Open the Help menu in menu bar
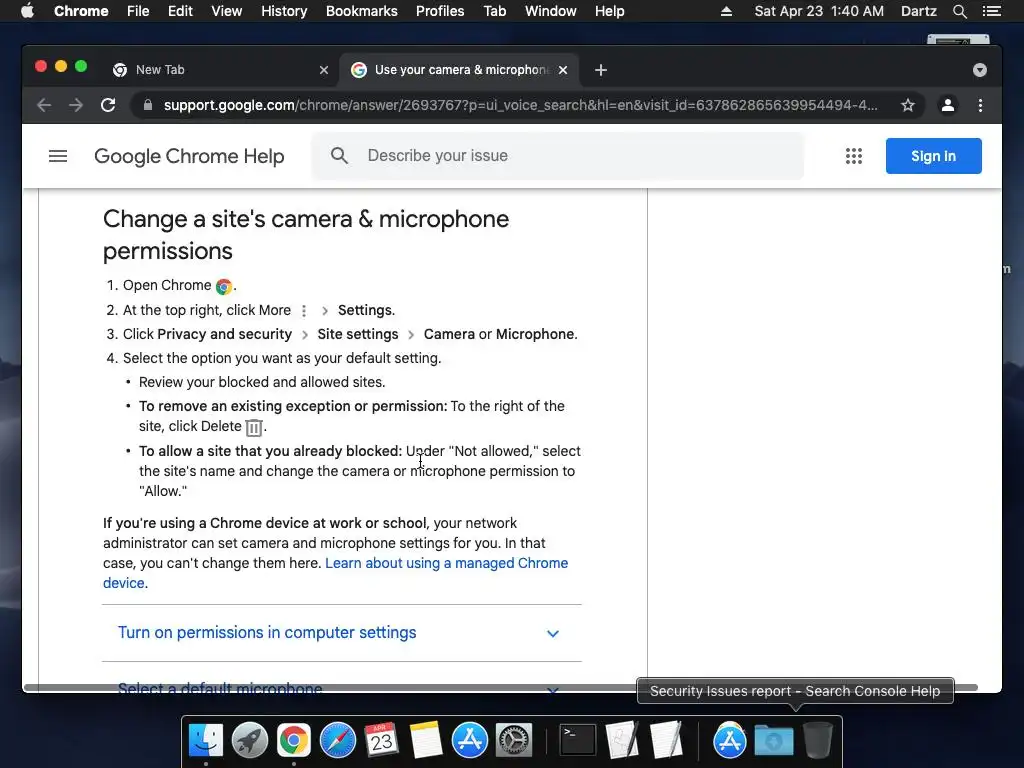The width and height of the screenshot is (1024, 768). pyautogui.click(x=609, y=11)
